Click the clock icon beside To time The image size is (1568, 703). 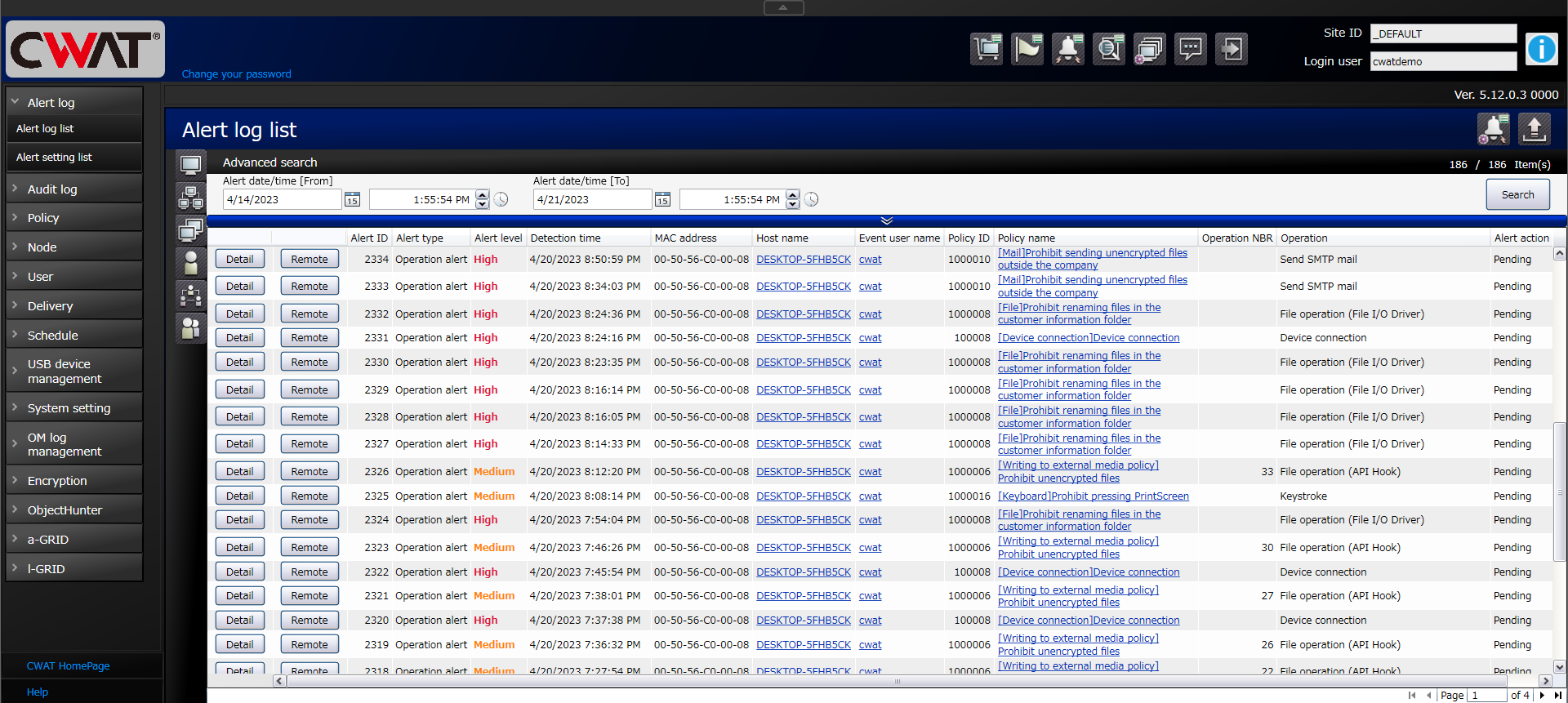(811, 199)
